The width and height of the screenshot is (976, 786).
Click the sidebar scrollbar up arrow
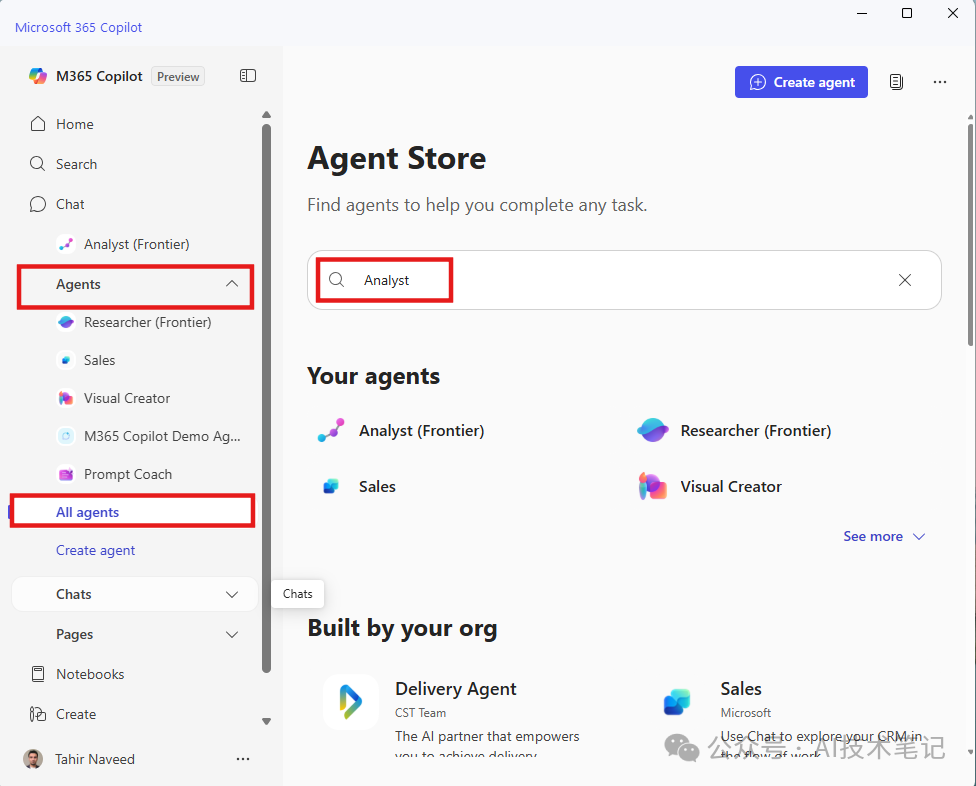266,115
